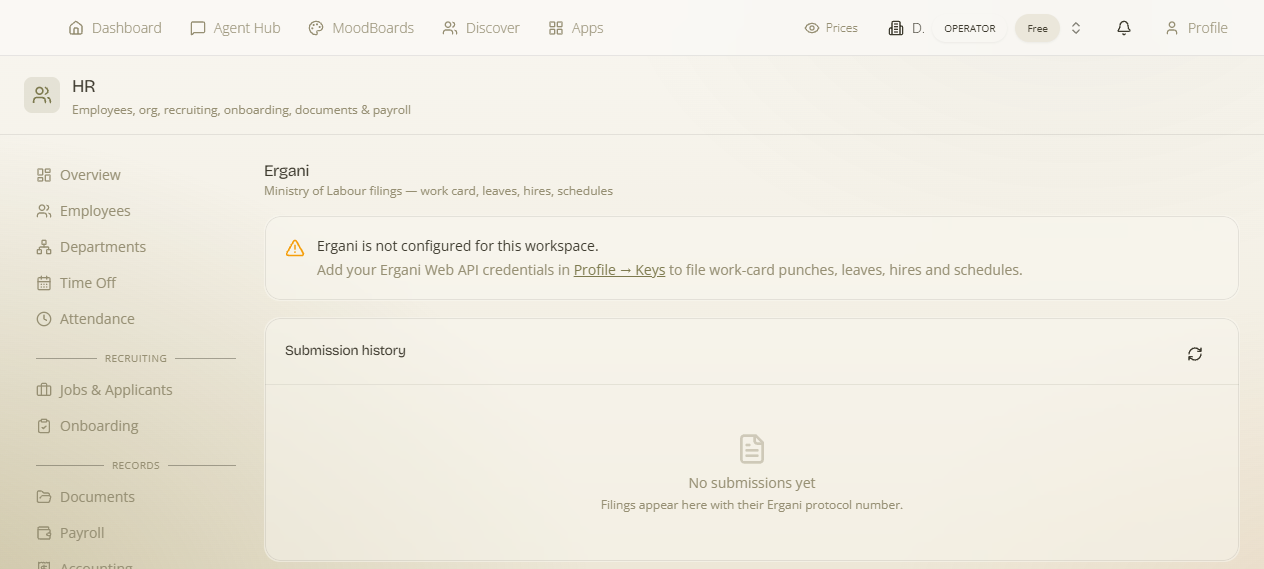Open the notifications bell
The image size is (1264, 569).
[x=1124, y=28]
